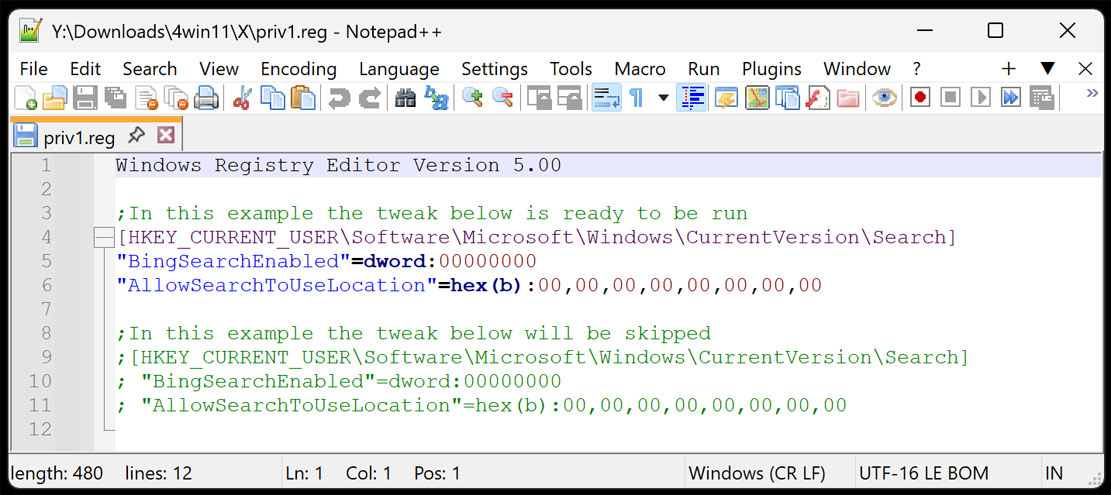Start macro recording with red dot icon
This screenshot has height=495, width=1111.
tap(919, 98)
